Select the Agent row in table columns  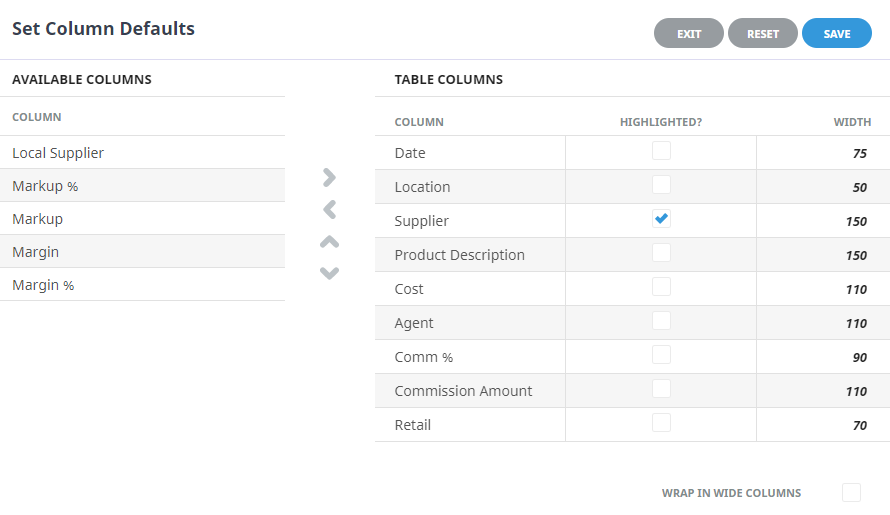414,323
